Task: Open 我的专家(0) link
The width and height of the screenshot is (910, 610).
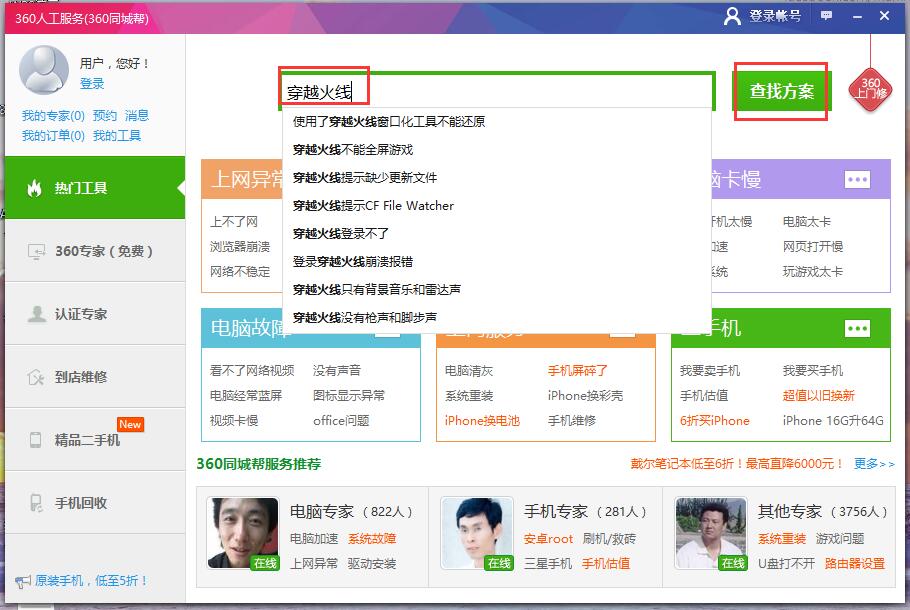Action: [53, 115]
